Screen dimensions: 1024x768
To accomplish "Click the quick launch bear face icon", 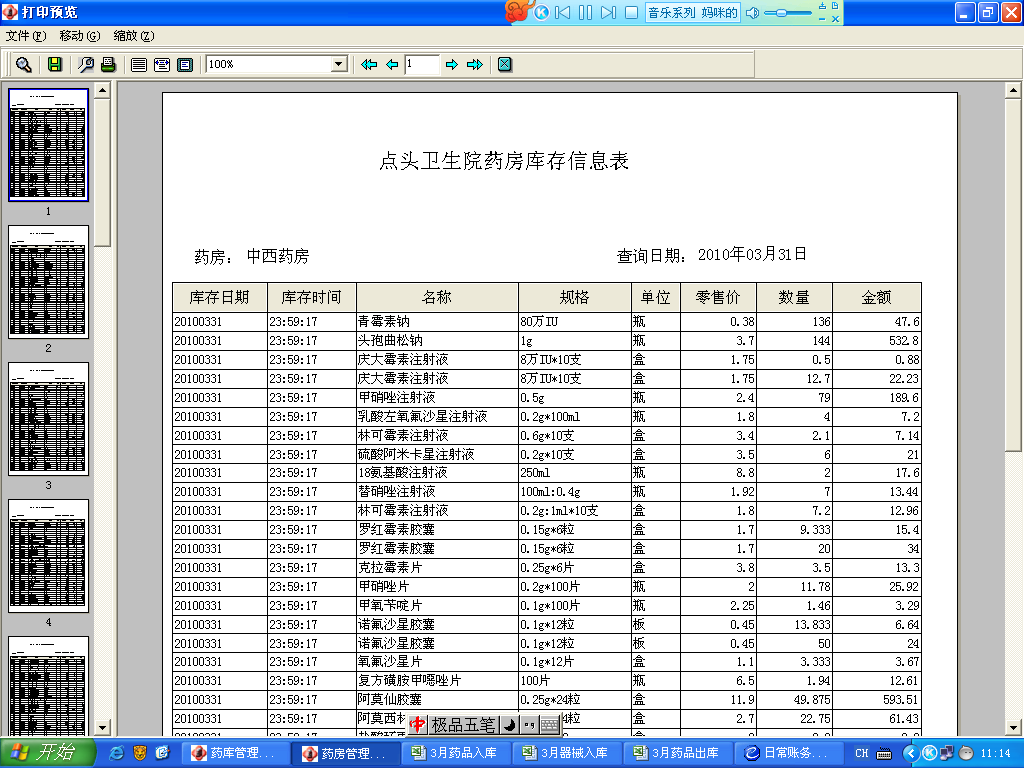I will (x=140, y=752).
